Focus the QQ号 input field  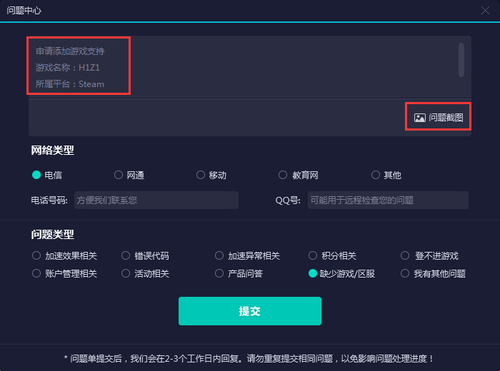point(388,200)
